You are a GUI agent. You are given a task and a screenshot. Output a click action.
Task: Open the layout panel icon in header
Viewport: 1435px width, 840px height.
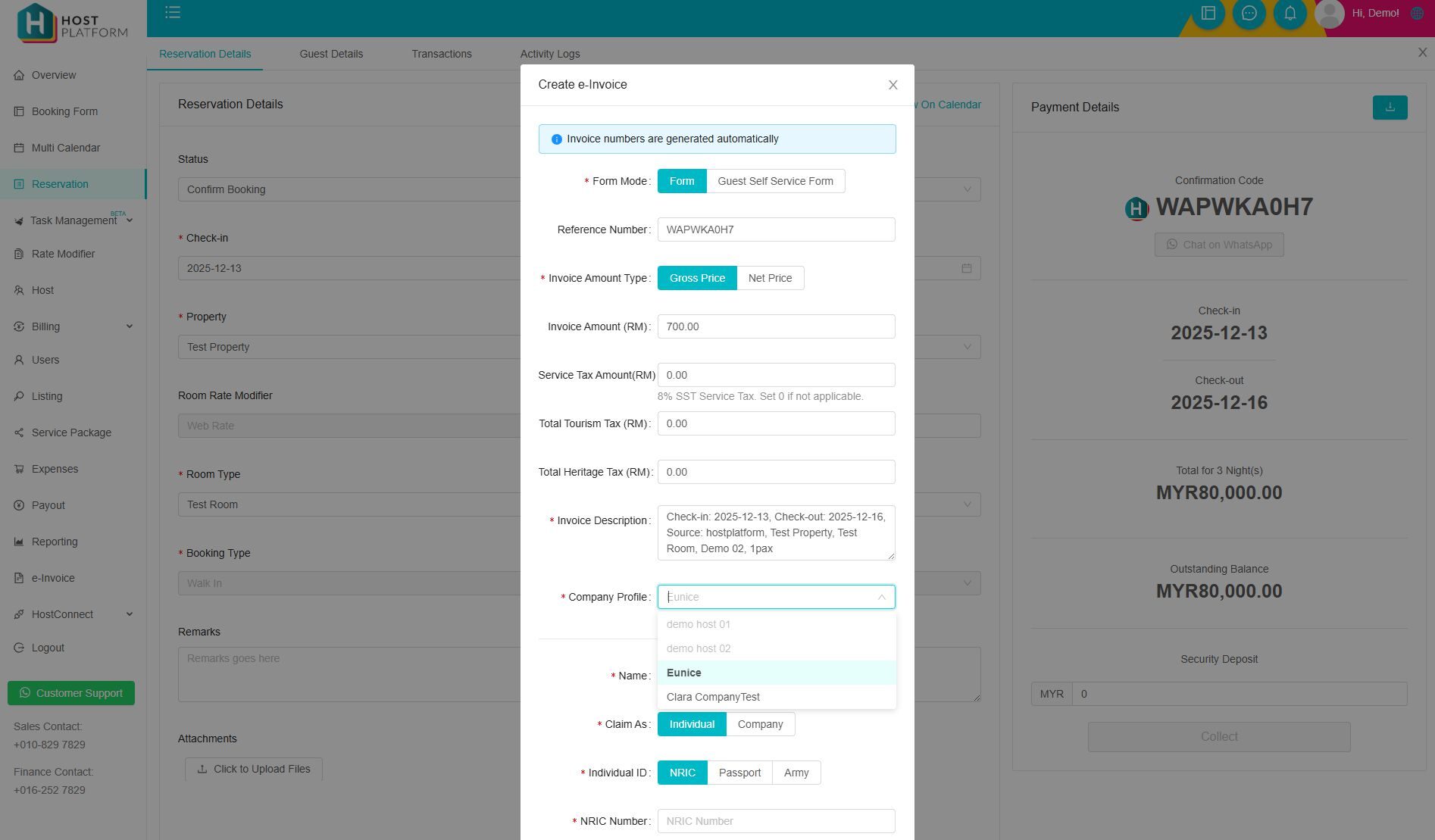click(x=1208, y=13)
